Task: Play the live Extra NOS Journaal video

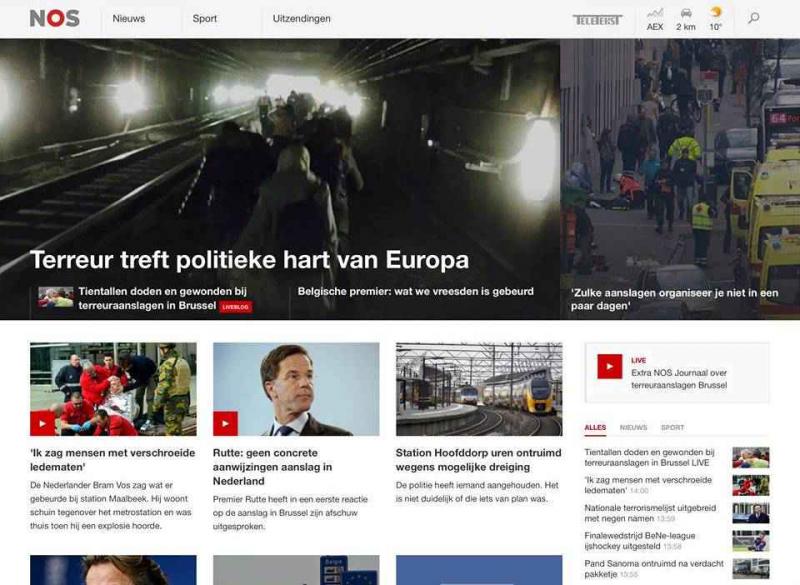Action: [610, 366]
